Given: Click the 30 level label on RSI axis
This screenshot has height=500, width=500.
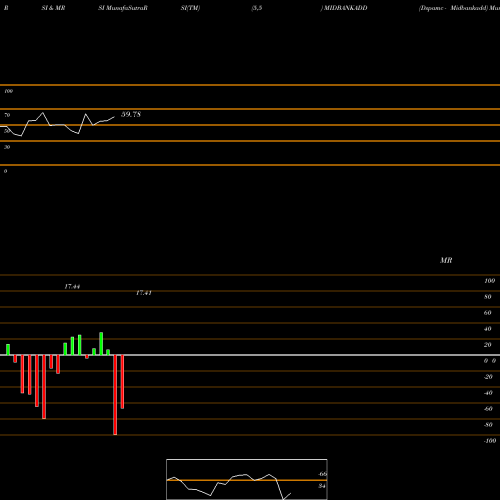Looking at the screenshot, I should click(x=7, y=147).
